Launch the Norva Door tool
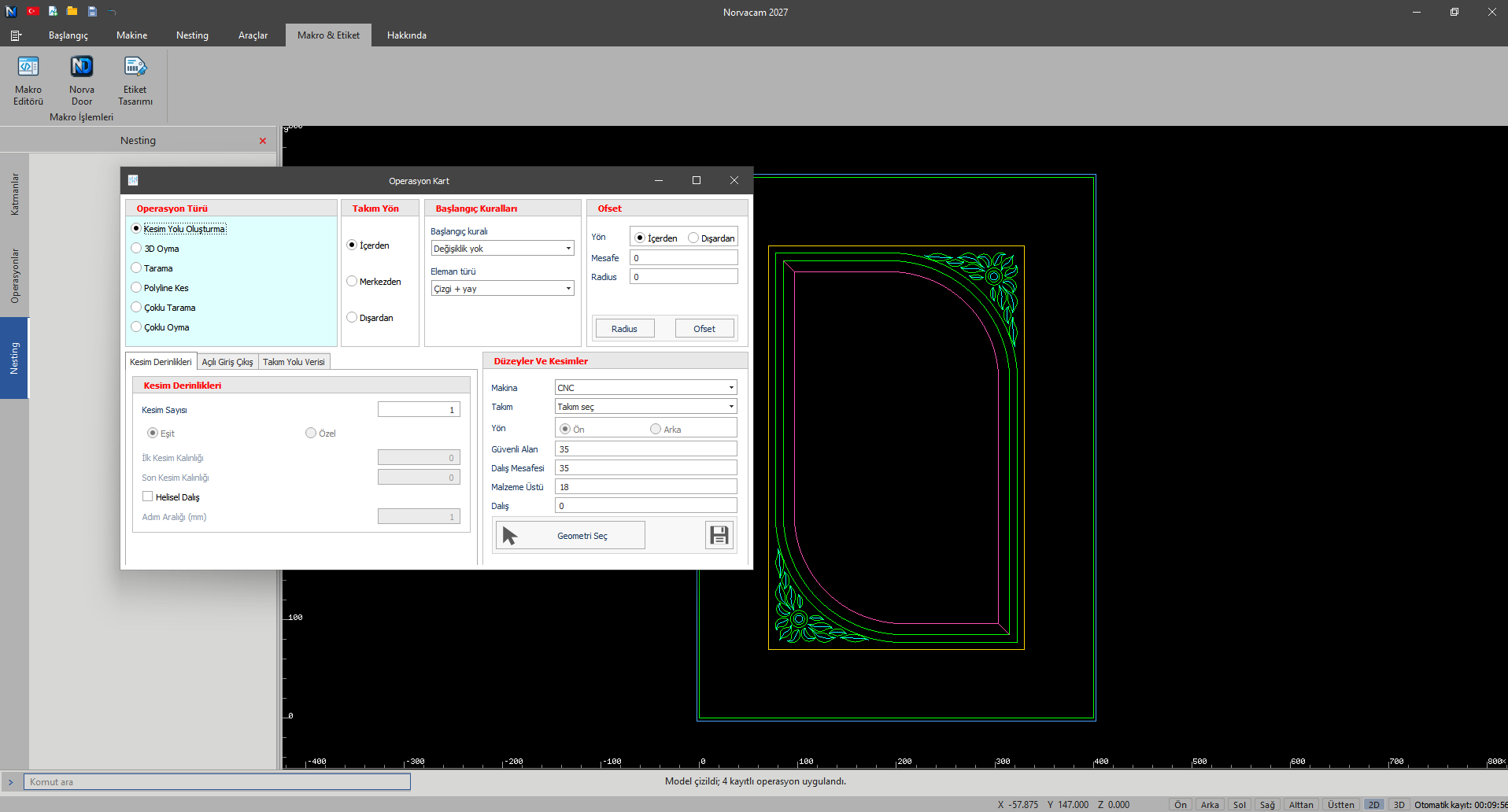This screenshot has height=812, width=1508. 82,80
